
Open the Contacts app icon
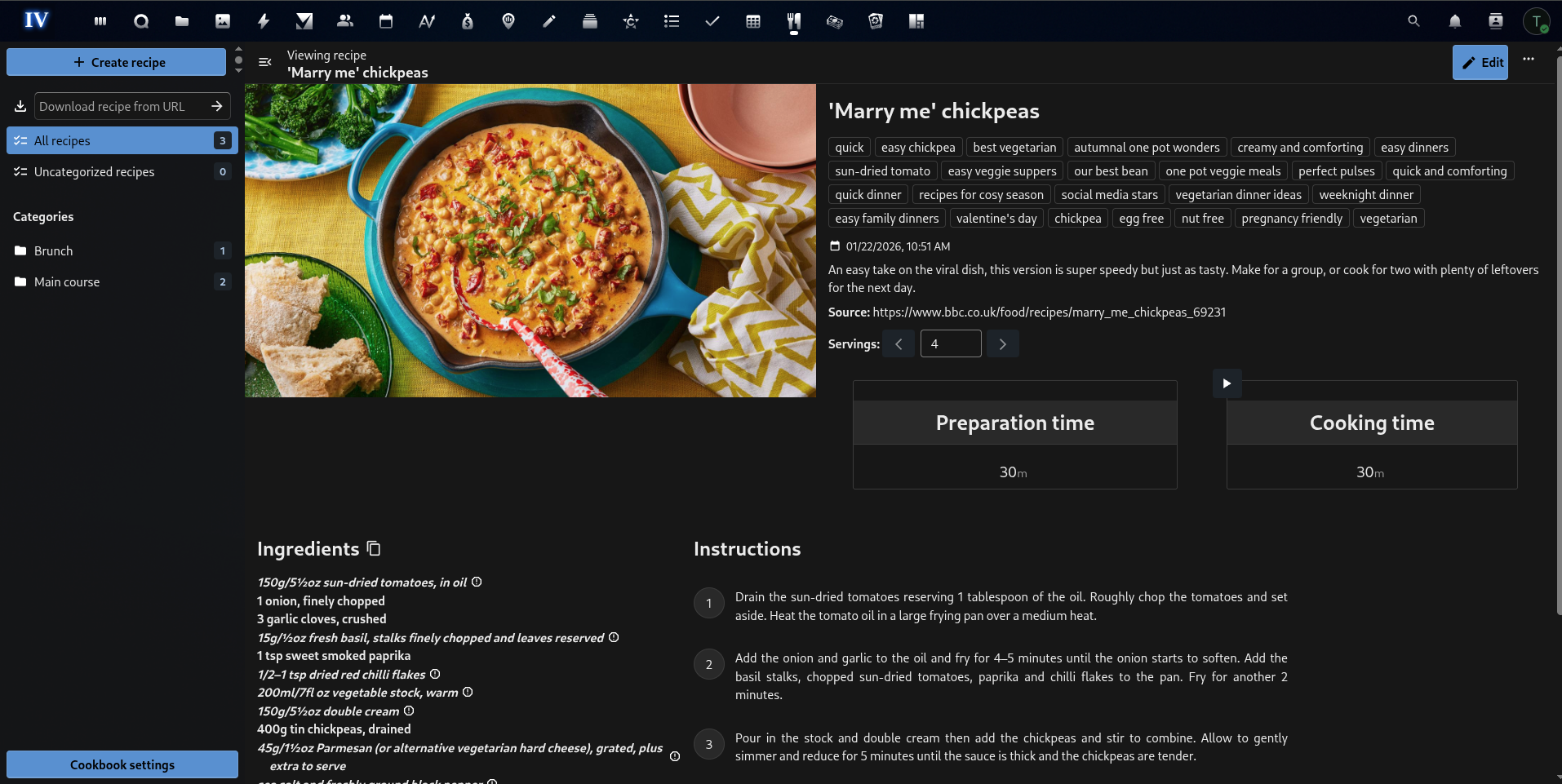(345, 21)
